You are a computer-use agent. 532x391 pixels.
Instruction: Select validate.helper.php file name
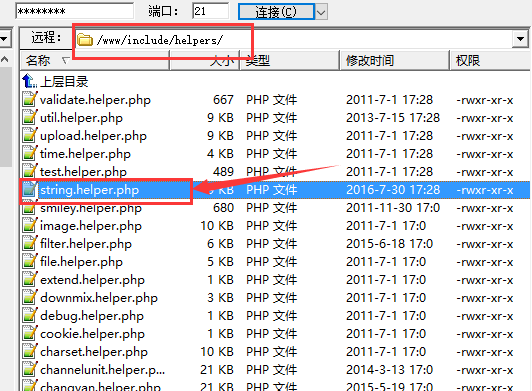pyautogui.click(x=95, y=100)
